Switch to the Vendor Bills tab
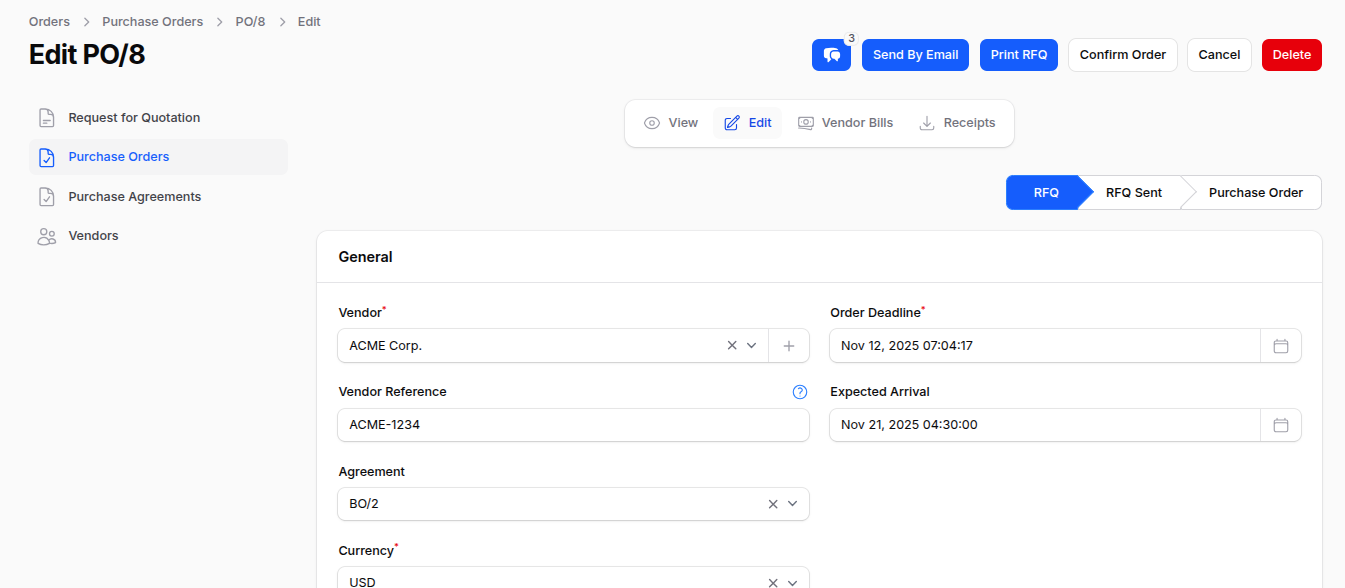The image size is (1345, 588). pos(845,122)
